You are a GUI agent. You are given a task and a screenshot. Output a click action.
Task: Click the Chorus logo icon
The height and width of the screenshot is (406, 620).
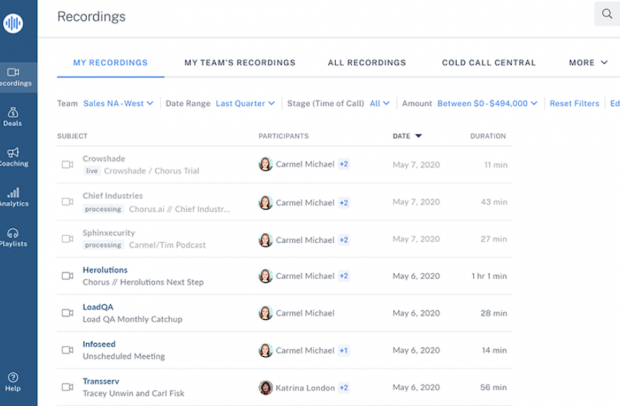[13, 23]
